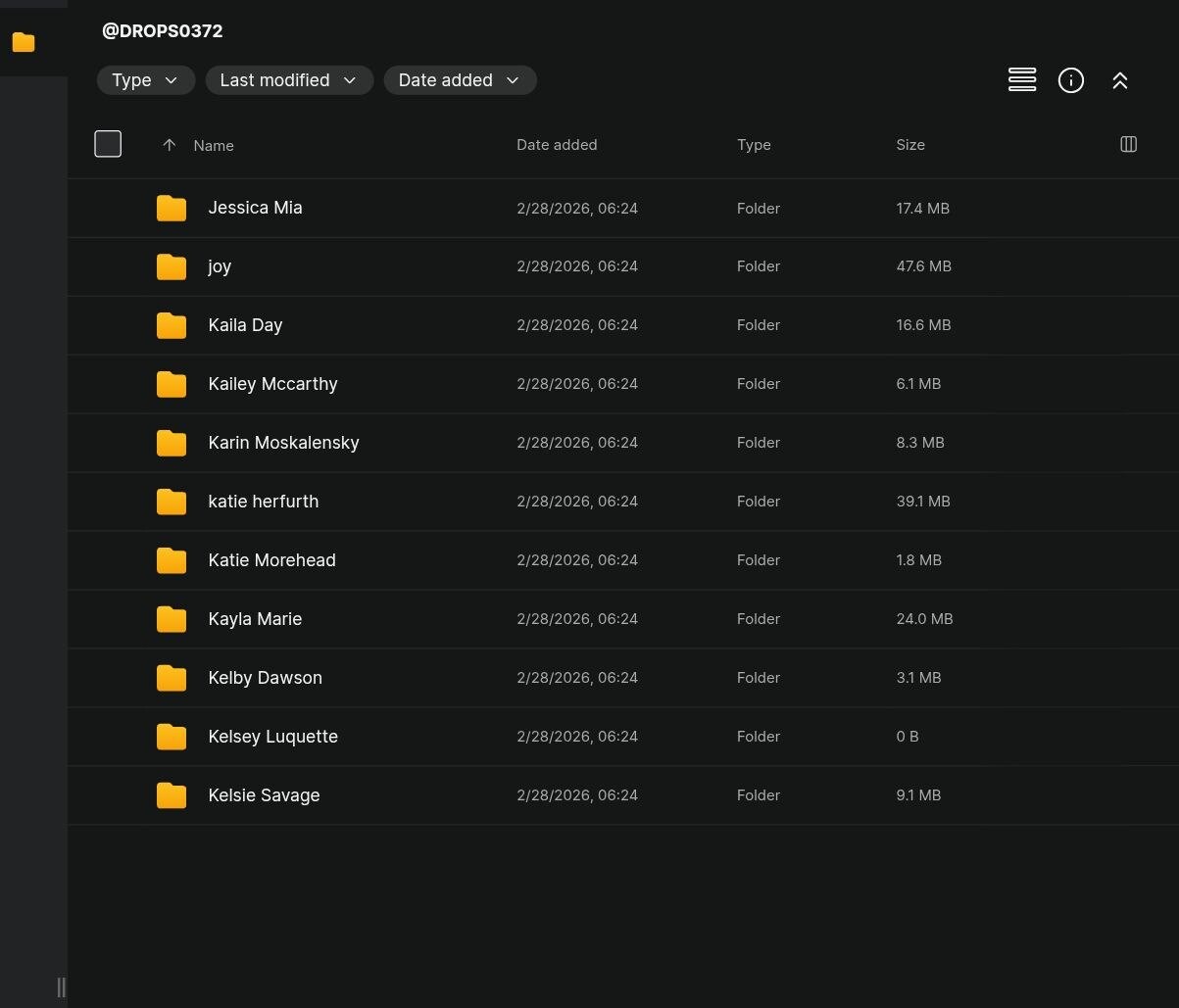Open the Date added filter dropdown
The height and width of the screenshot is (1008, 1179).
(460, 80)
